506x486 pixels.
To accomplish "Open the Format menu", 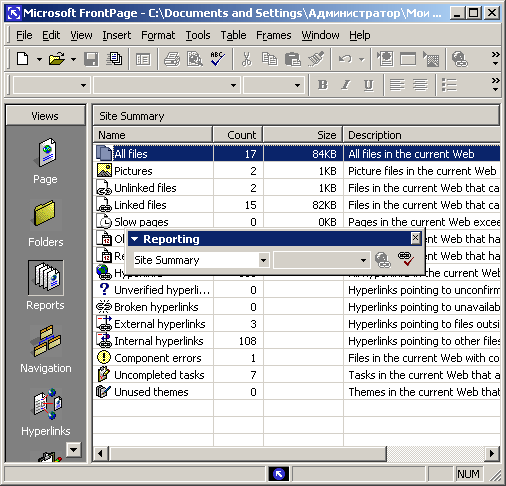I will coord(158,35).
